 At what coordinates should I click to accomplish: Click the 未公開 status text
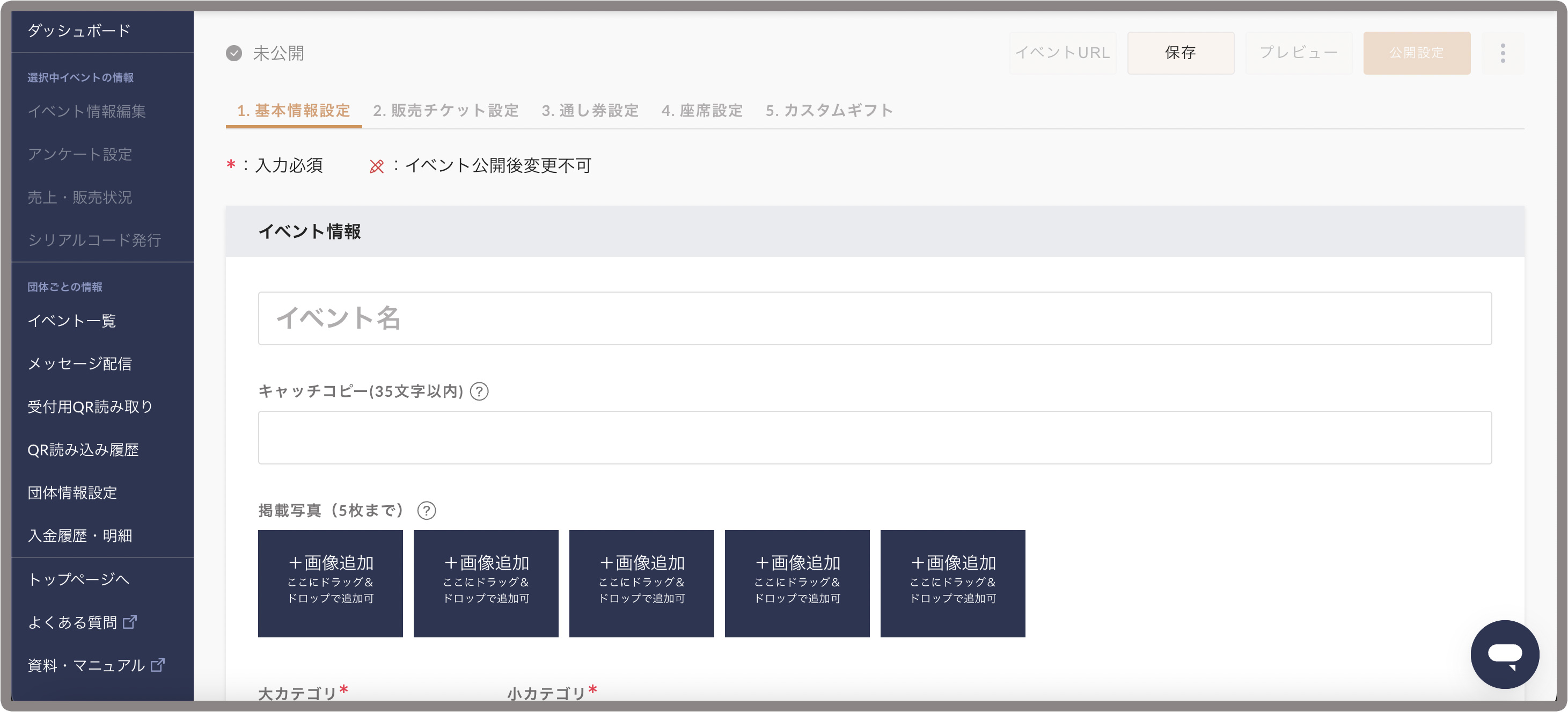coord(278,54)
